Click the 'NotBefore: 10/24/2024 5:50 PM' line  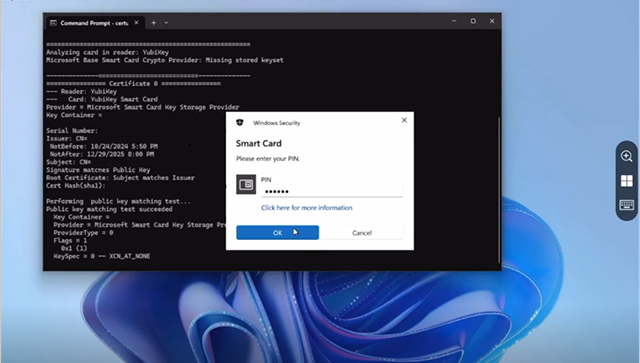104,146
